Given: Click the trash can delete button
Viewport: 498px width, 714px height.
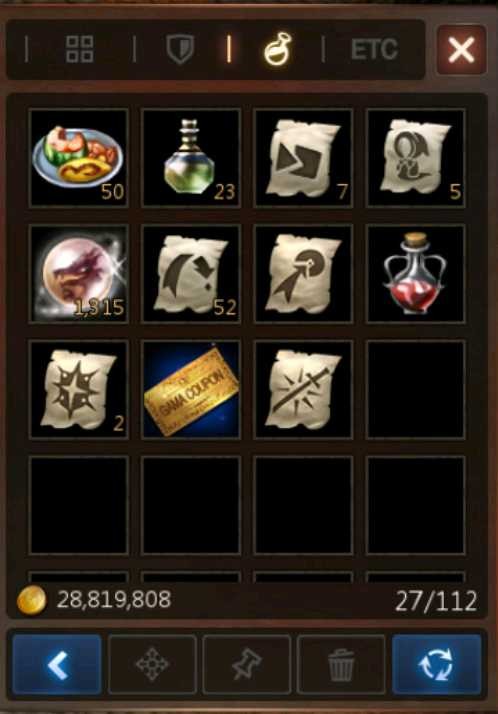Looking at the screenshot, I should 341,664.
